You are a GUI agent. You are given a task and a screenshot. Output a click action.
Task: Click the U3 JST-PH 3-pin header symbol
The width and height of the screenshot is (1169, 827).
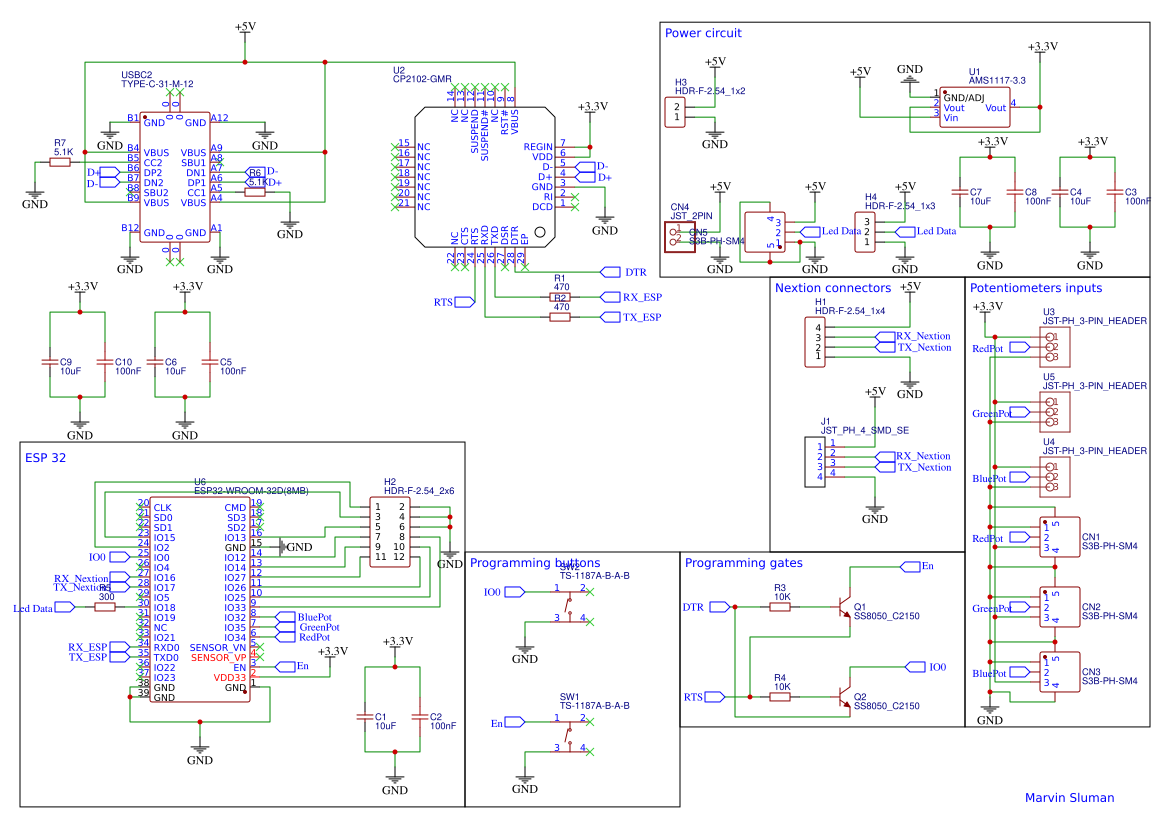1055,347
